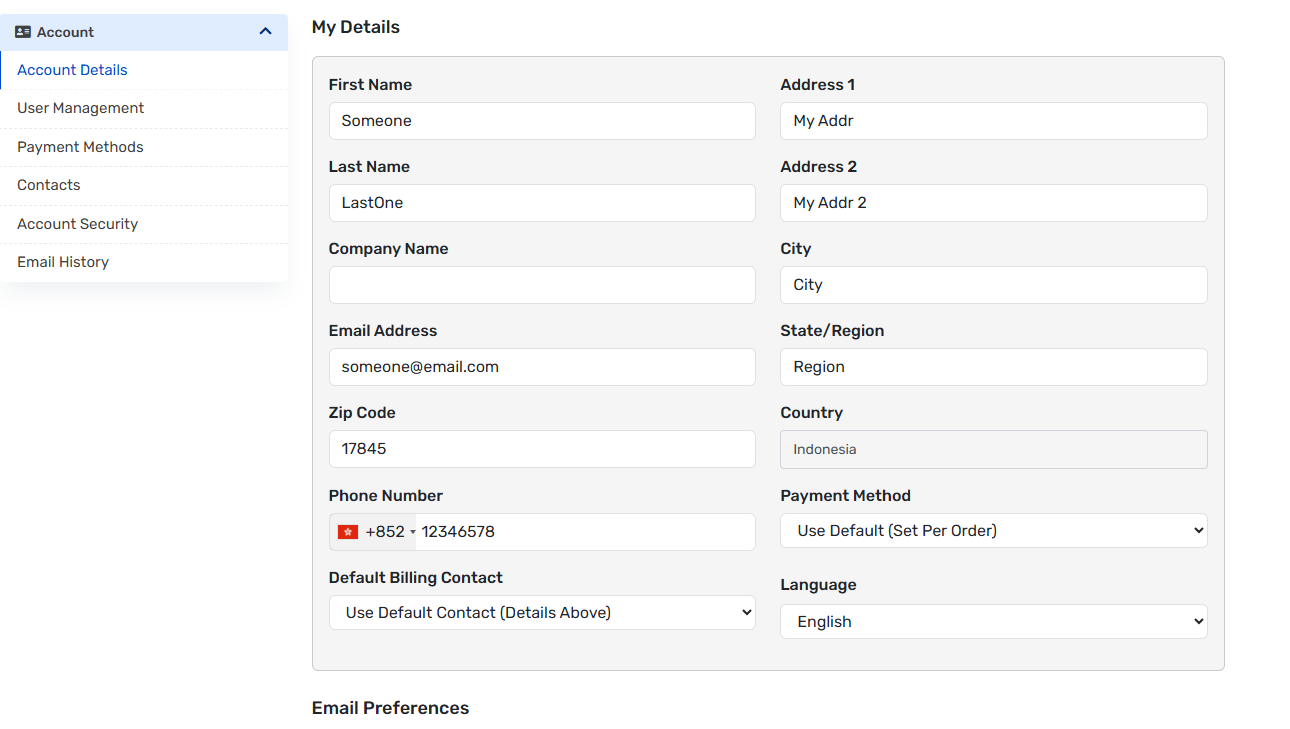This screenshot has width=1290, height=729.
Task: Click the phone number 12346578 field
Action: (x=586, y=532)
